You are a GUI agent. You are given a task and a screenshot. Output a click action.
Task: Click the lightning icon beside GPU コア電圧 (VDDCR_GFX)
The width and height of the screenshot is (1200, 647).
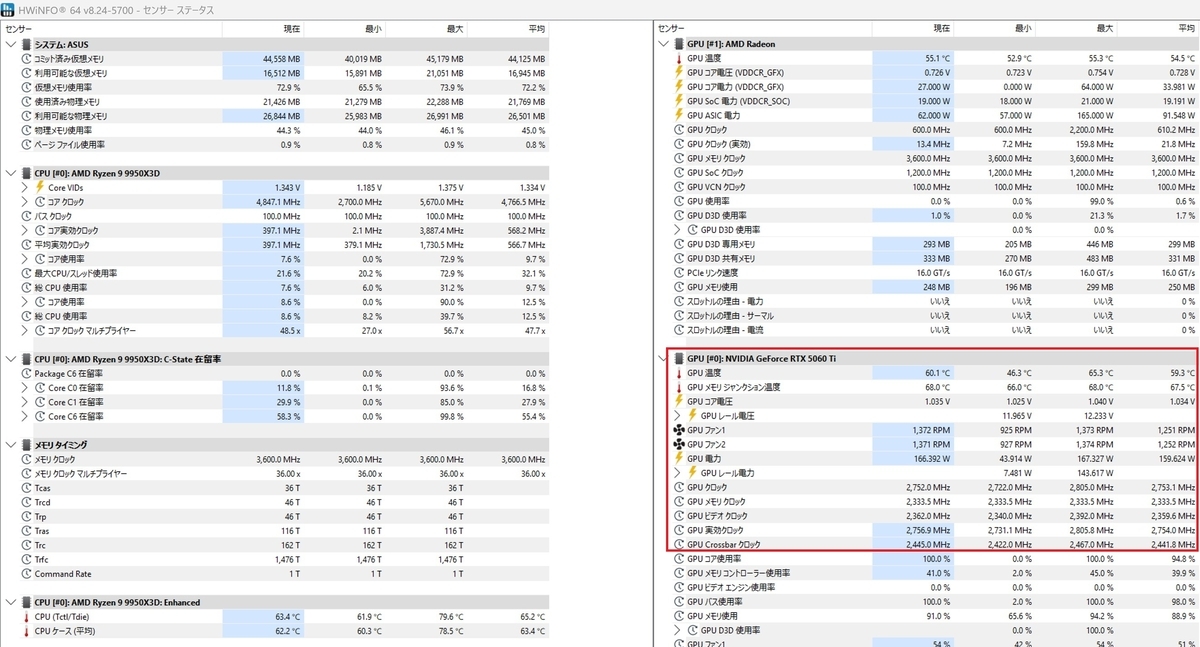coord(679,73)
